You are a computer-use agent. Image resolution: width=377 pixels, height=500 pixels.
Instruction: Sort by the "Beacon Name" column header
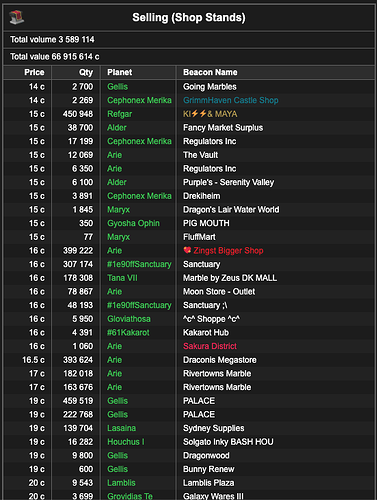tap(210, 72)
